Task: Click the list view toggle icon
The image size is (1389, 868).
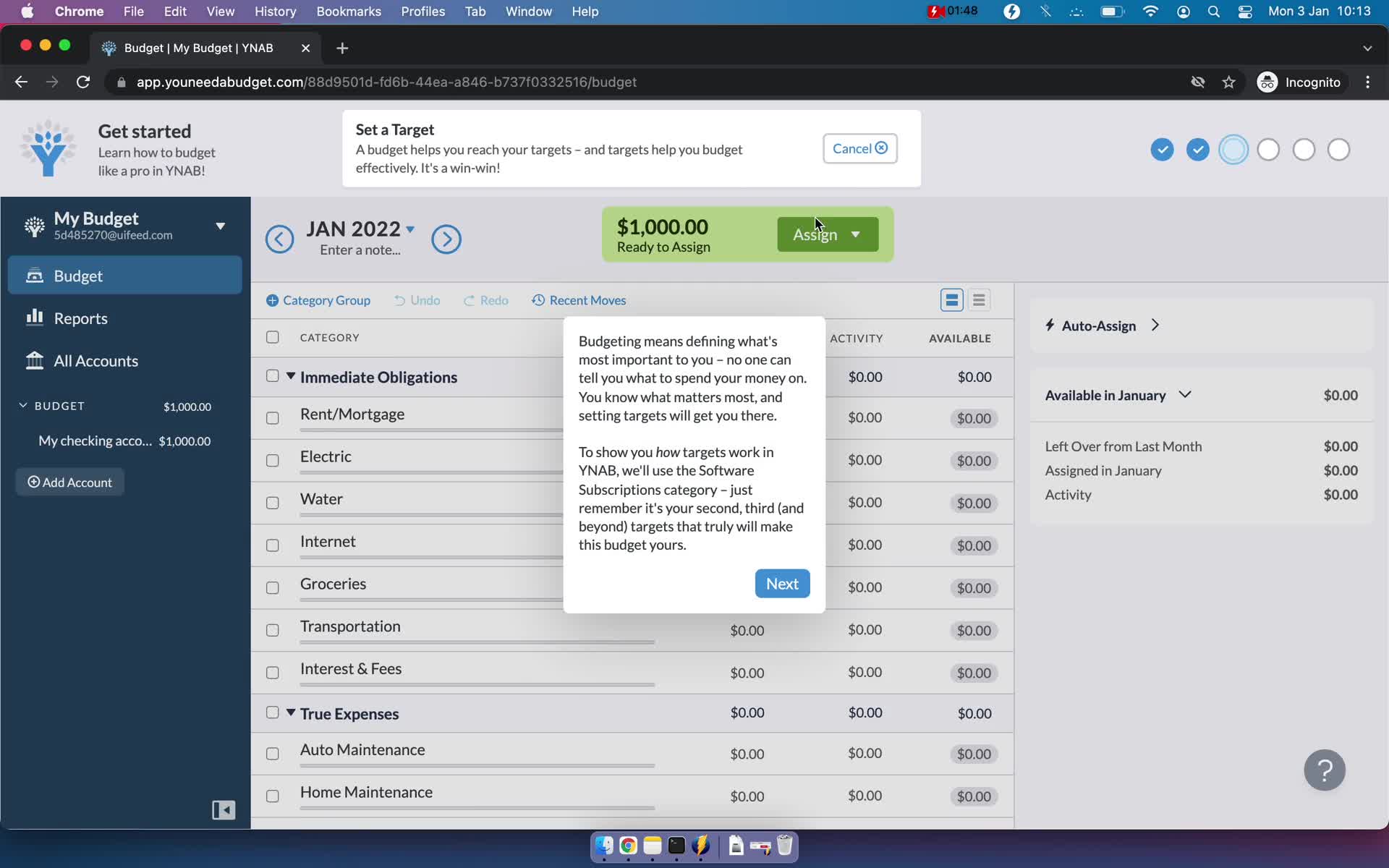Action: coord(979,299)
